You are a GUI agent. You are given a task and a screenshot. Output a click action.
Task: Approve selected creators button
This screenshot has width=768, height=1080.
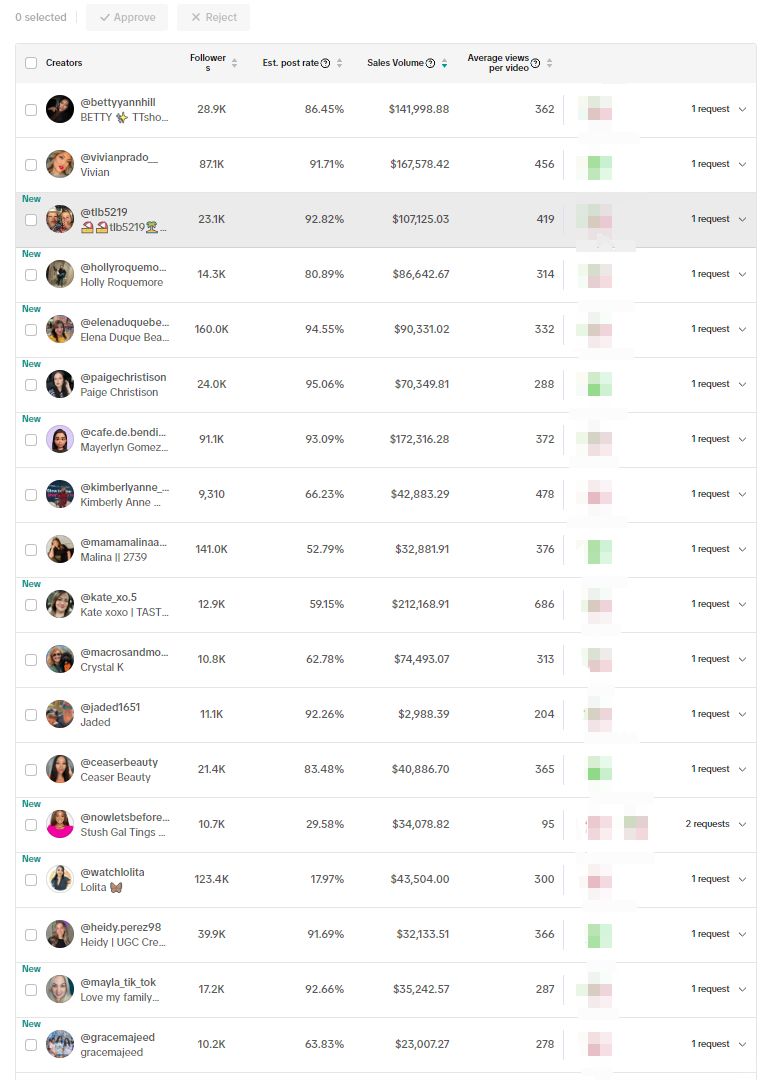click(127, 17)
